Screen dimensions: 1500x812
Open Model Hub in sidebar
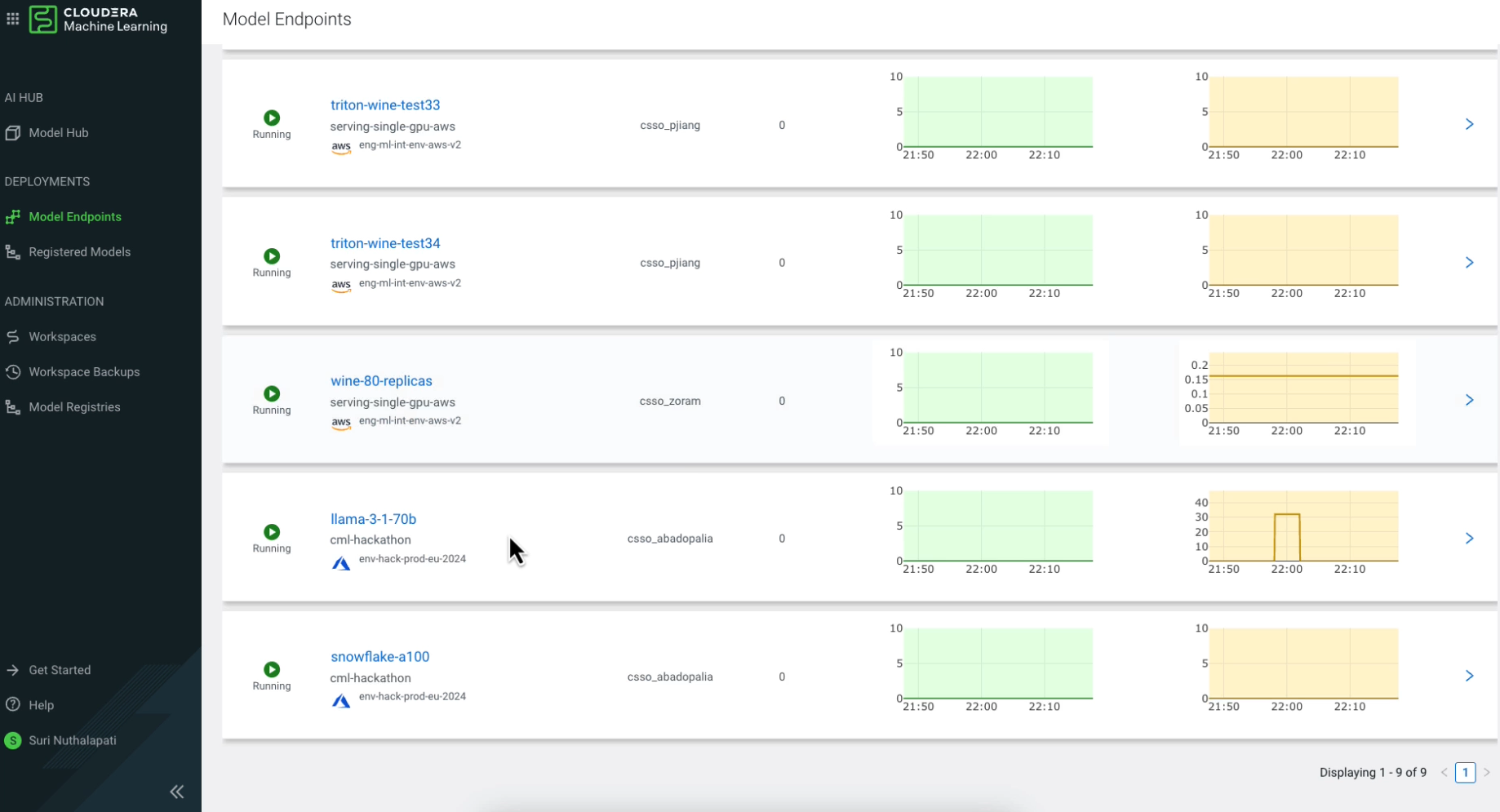point(59,132)
